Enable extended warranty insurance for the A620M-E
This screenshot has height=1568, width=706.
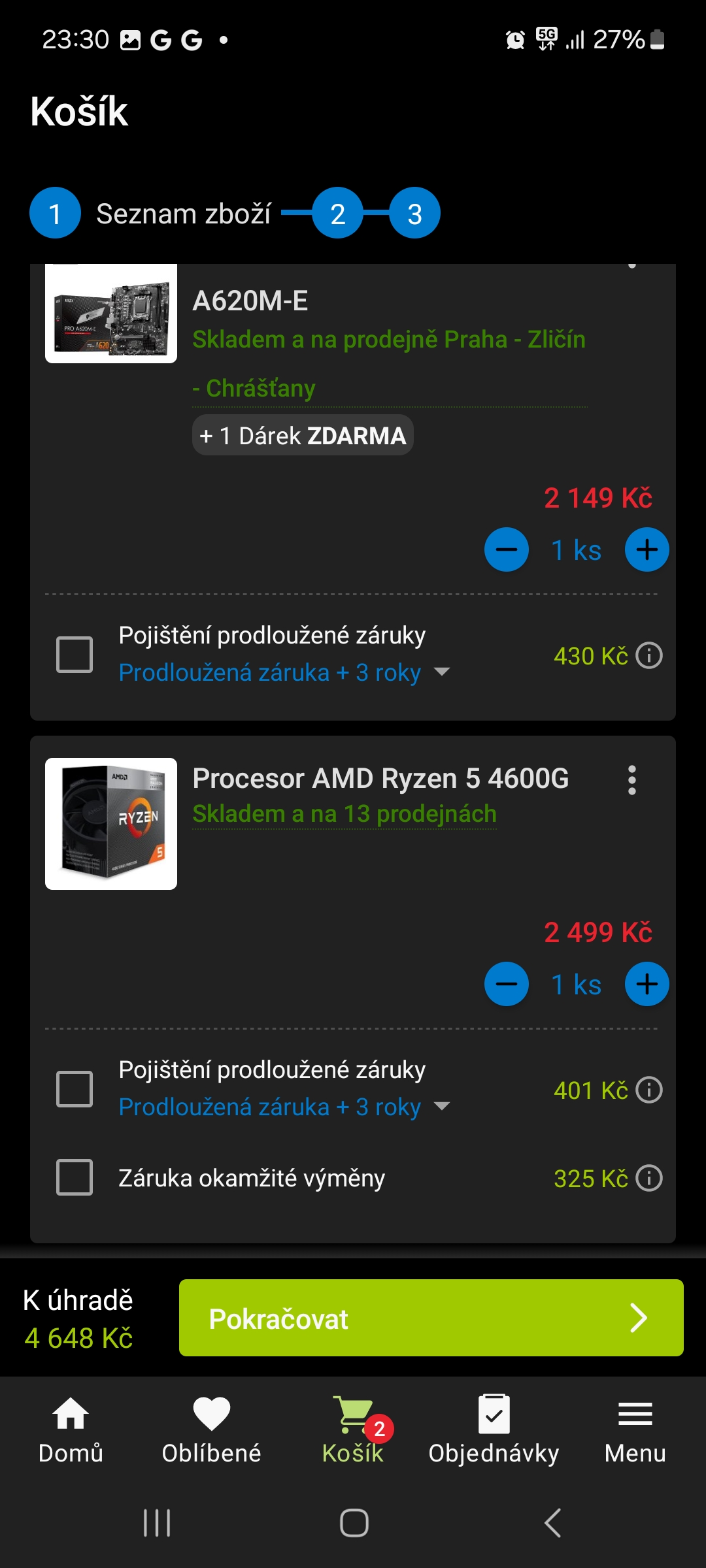75,655
